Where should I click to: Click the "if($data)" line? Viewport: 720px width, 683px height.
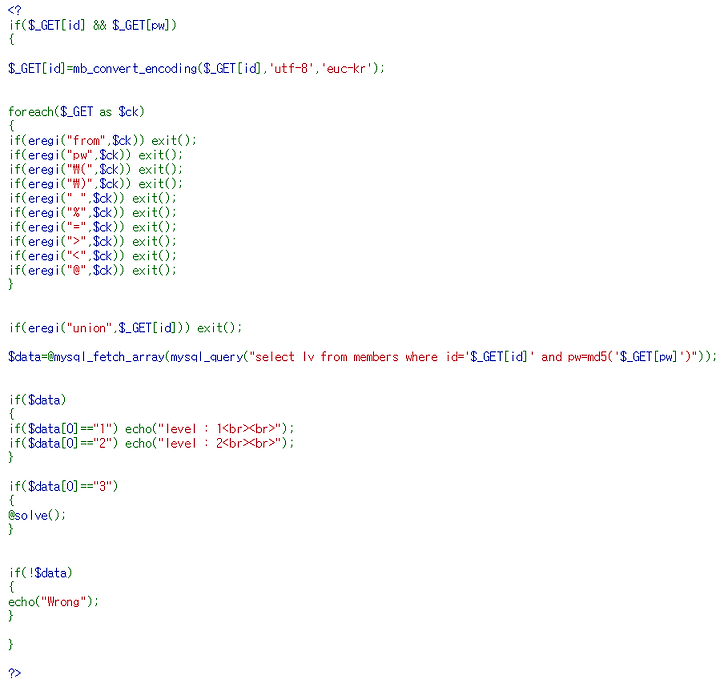(37, 400)
